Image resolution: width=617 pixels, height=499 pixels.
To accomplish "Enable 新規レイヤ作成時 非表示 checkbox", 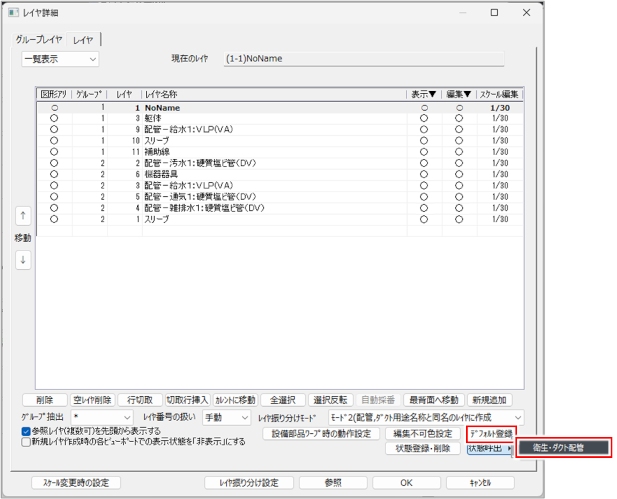I will 25,441.
